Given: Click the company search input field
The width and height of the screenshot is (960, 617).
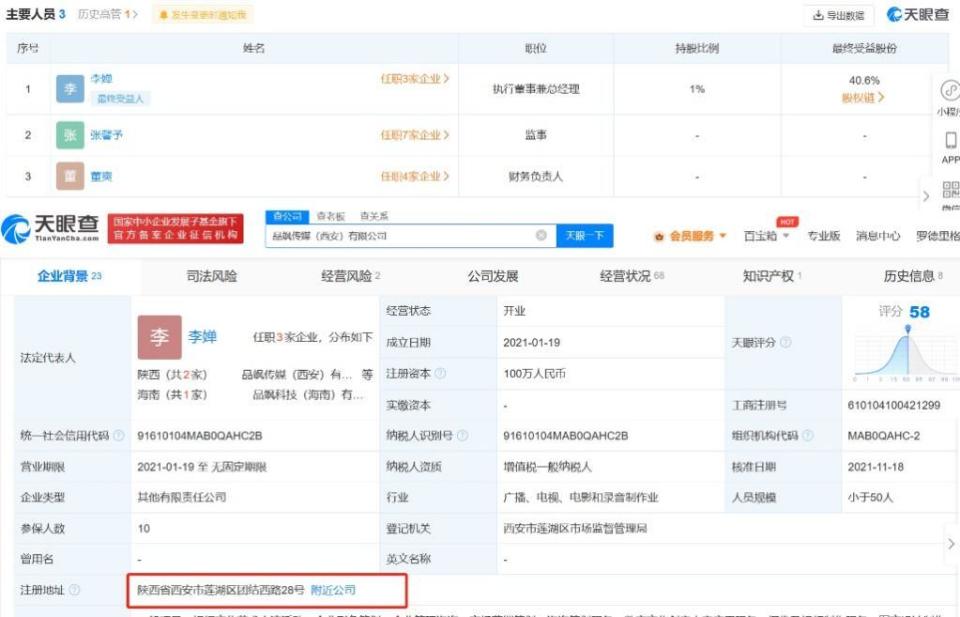Looking at the screenshot, I should 400,235.
